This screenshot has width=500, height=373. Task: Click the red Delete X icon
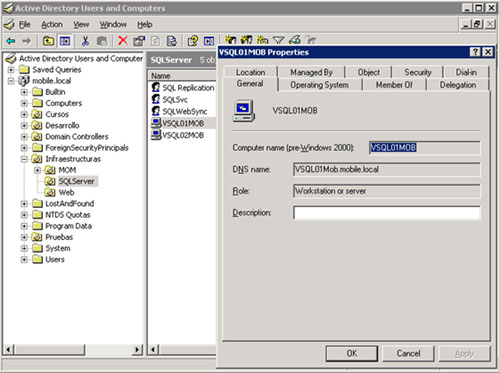coord(123,41)
